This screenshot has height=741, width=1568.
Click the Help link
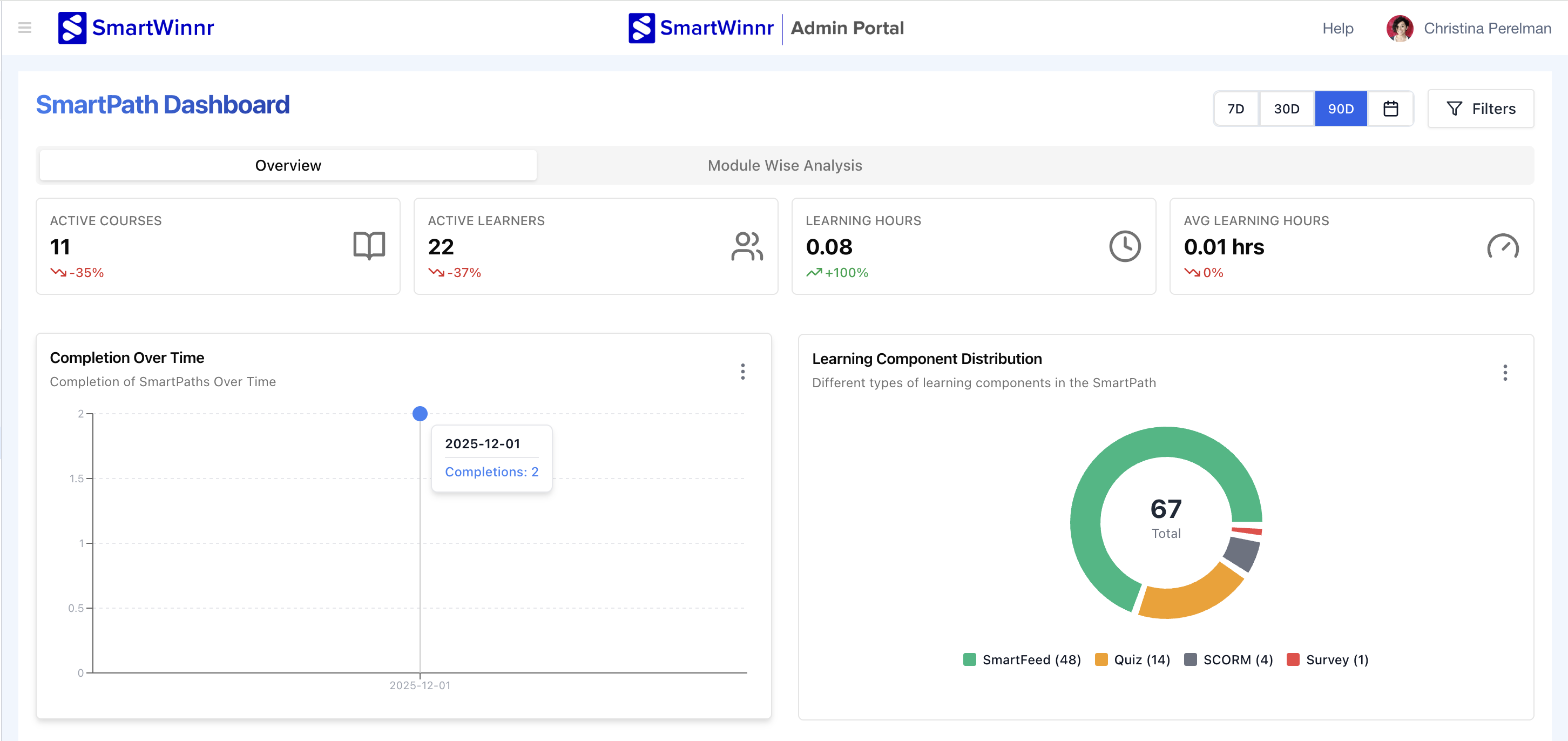(x=1337, y=28)
